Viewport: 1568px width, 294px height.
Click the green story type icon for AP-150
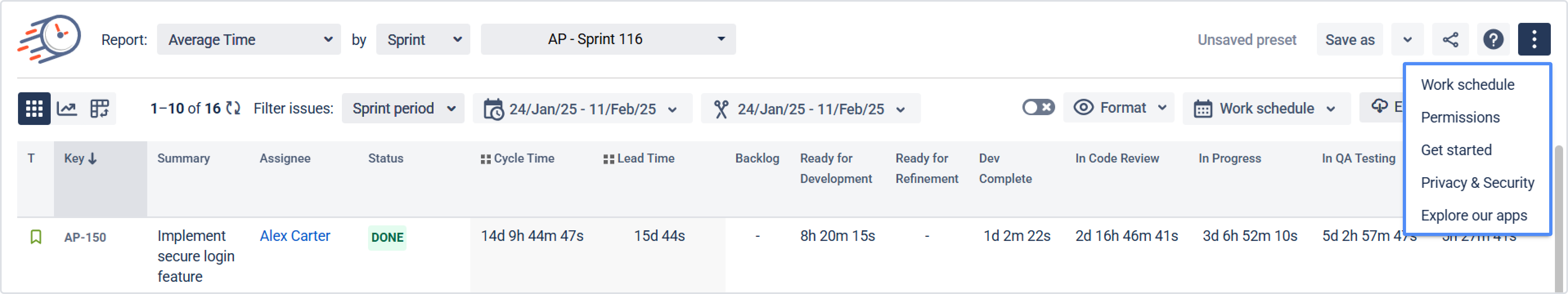point(36,237)
